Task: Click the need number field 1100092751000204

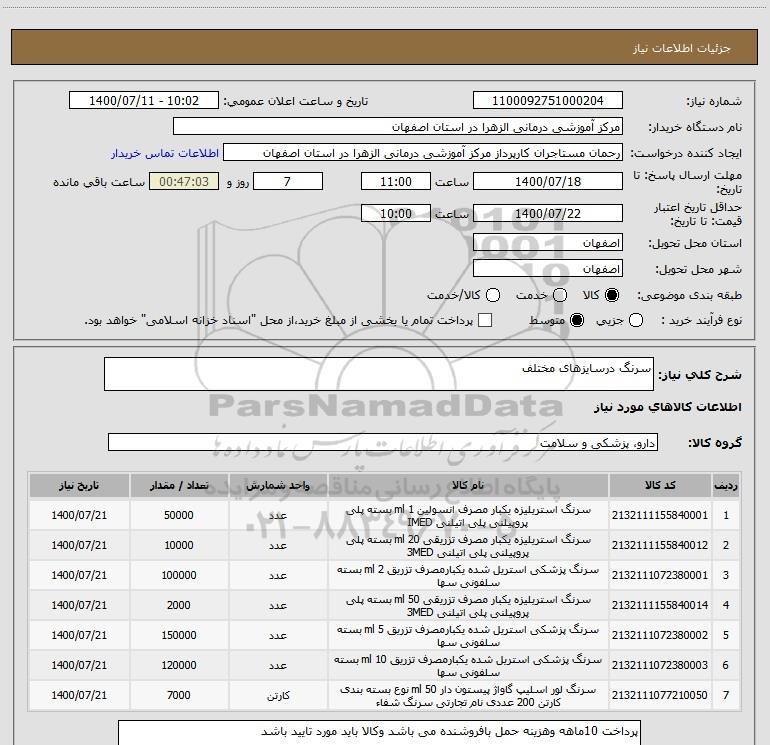Action: tap(548, 101)
